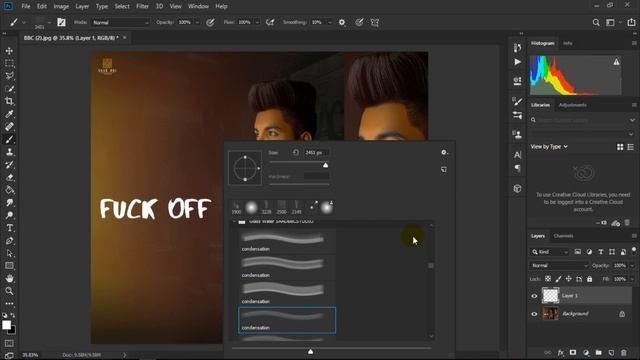Image resolution: width=640 pixels, height=360 pixels.
Task: Toggle lock all padlock for layer
Action: [589, 279]
